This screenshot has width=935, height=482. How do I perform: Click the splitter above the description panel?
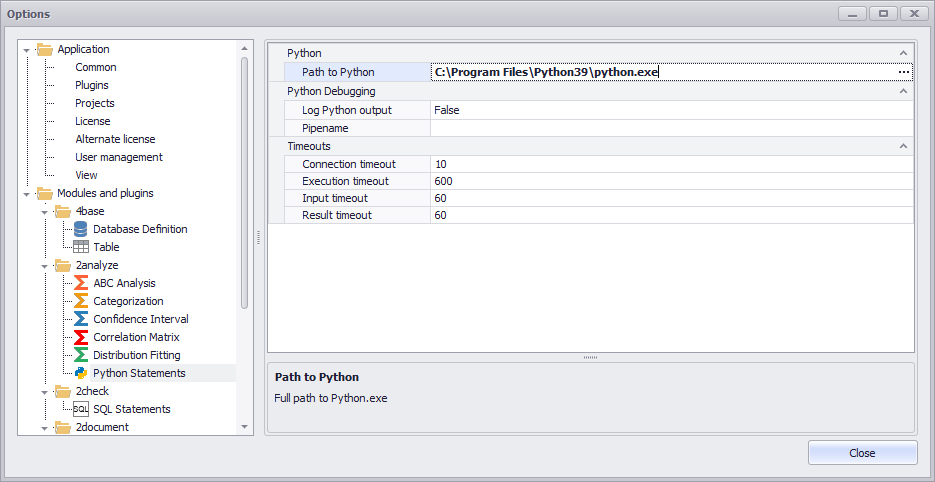[590, 357]
